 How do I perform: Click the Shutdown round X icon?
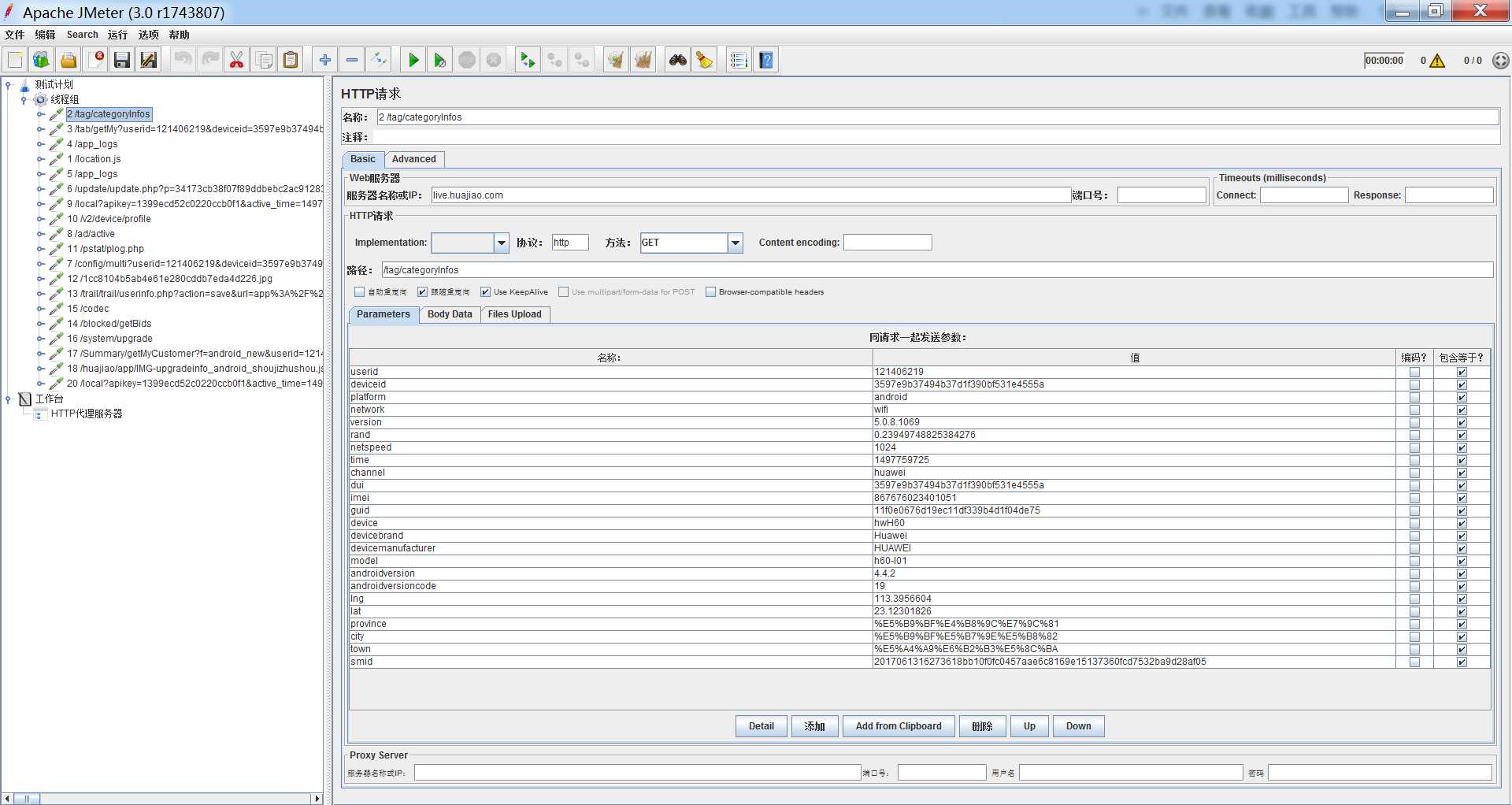[494, 60]
